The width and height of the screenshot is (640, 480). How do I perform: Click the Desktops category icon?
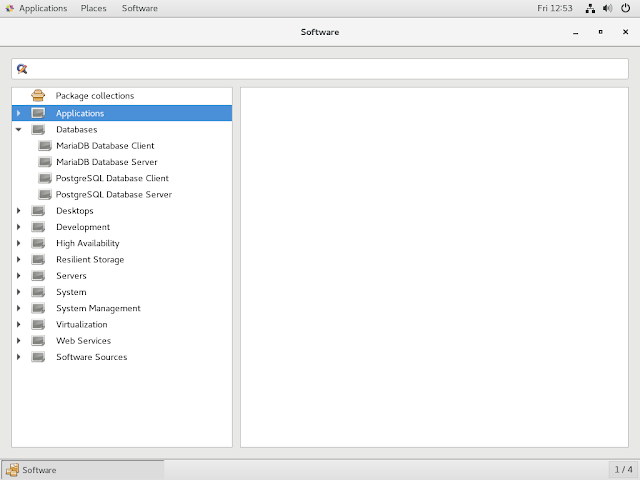pyautogui.click(x=38, y=211)
